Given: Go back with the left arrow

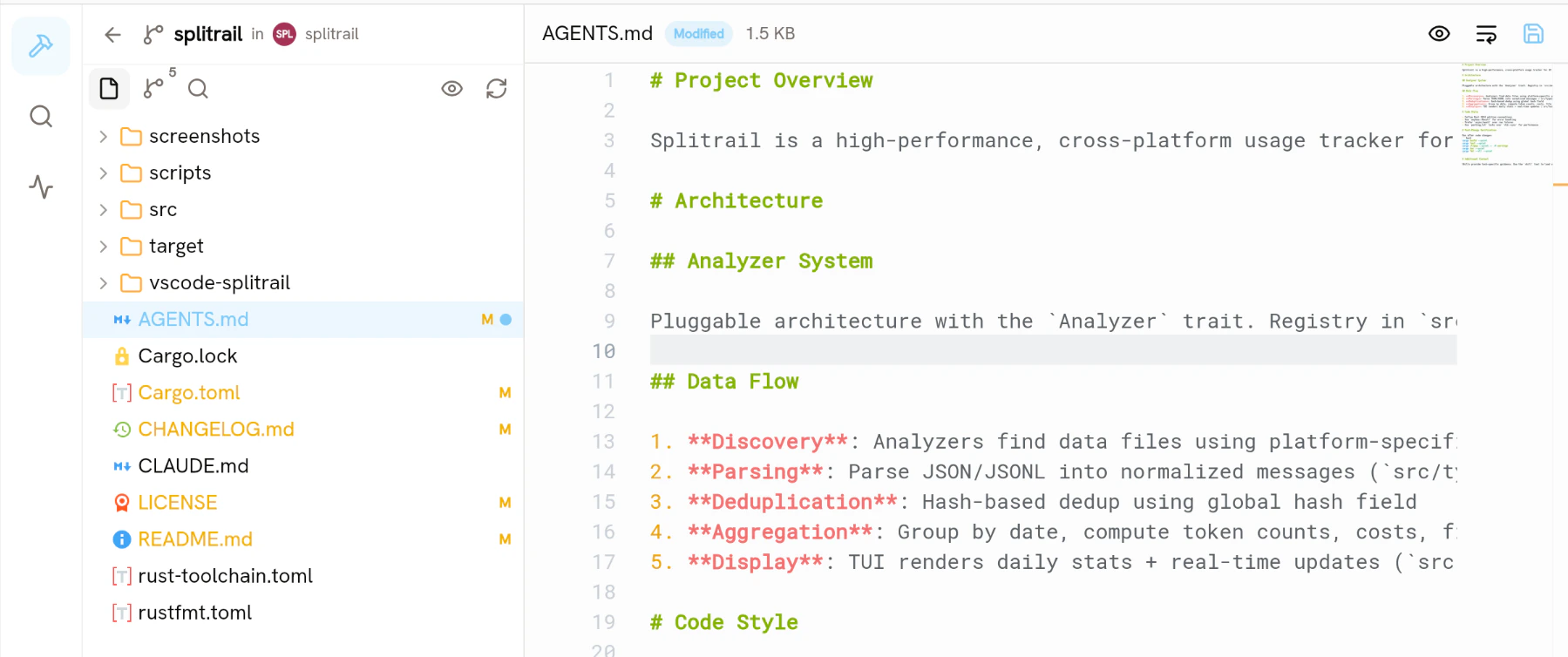Looking at the screenshot, I should point(113,34).
